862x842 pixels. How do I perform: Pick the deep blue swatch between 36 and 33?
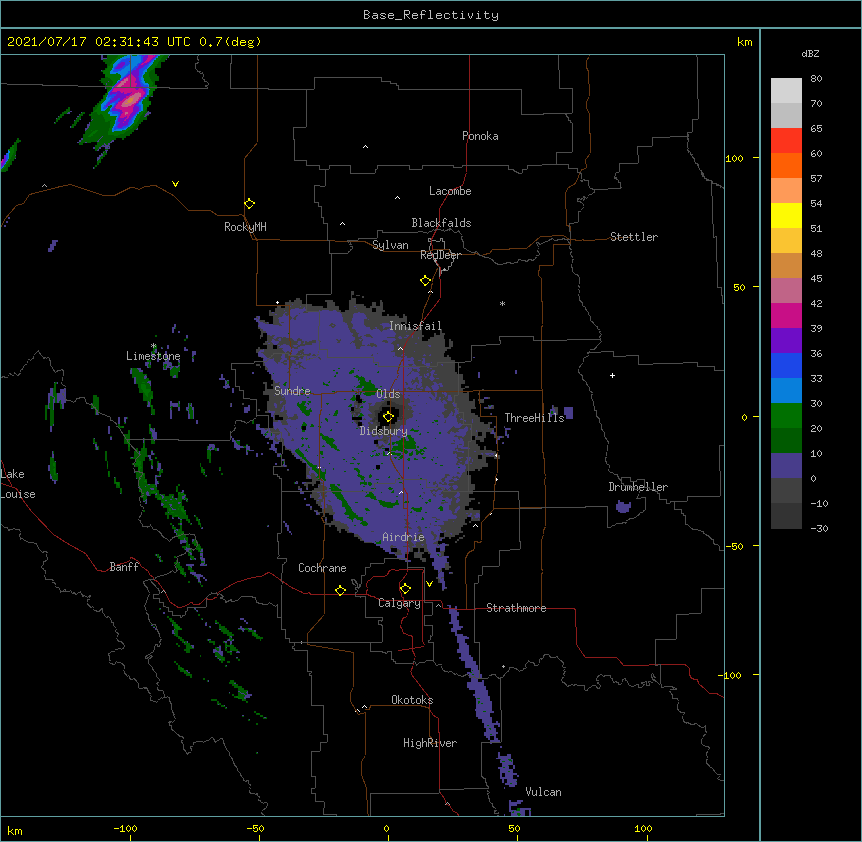[786, 365]
